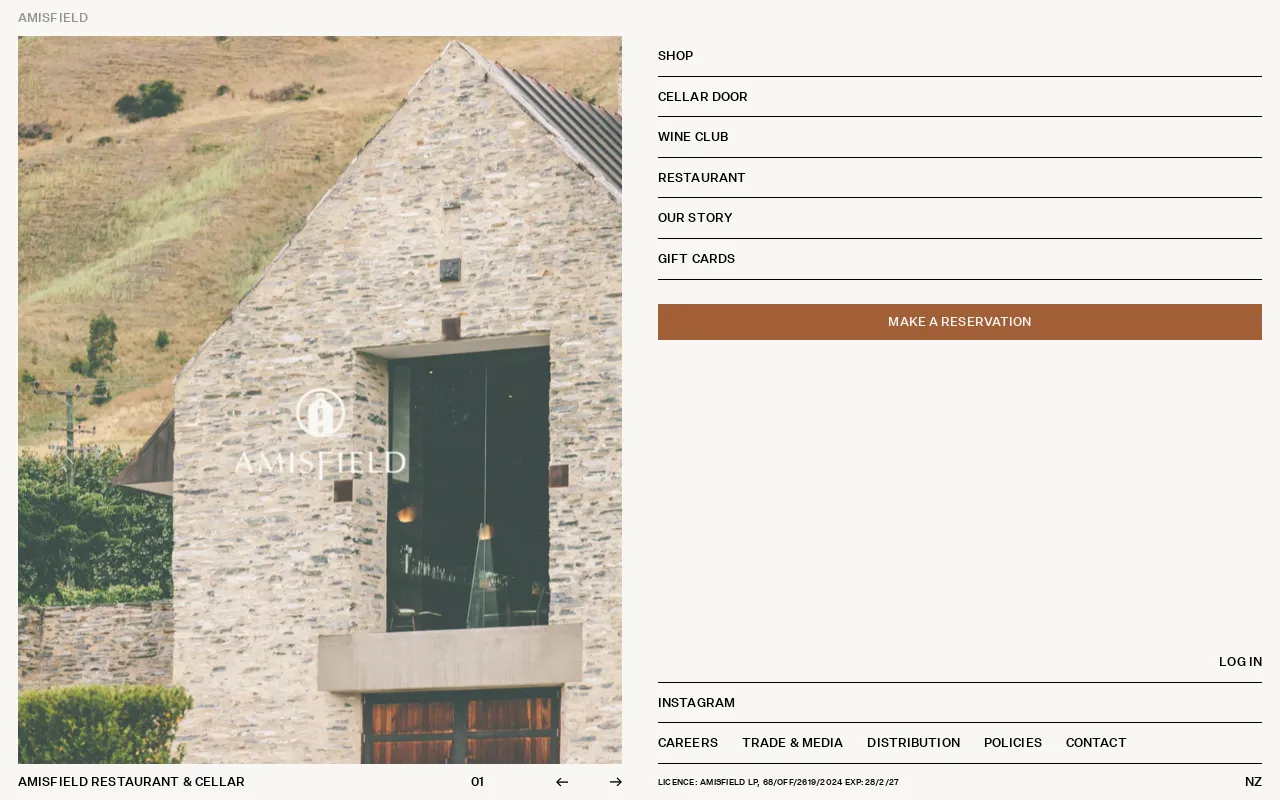Image resolution: width=1280 pixels, height=800 pixels.
Task: Open the NZ region selector
Action: point(1253,781)
